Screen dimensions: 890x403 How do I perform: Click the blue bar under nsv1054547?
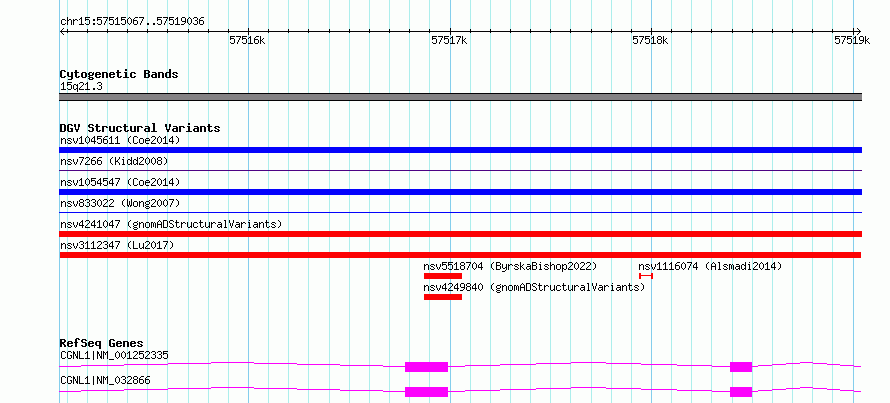pyautogui.click(x=460, y=192)
